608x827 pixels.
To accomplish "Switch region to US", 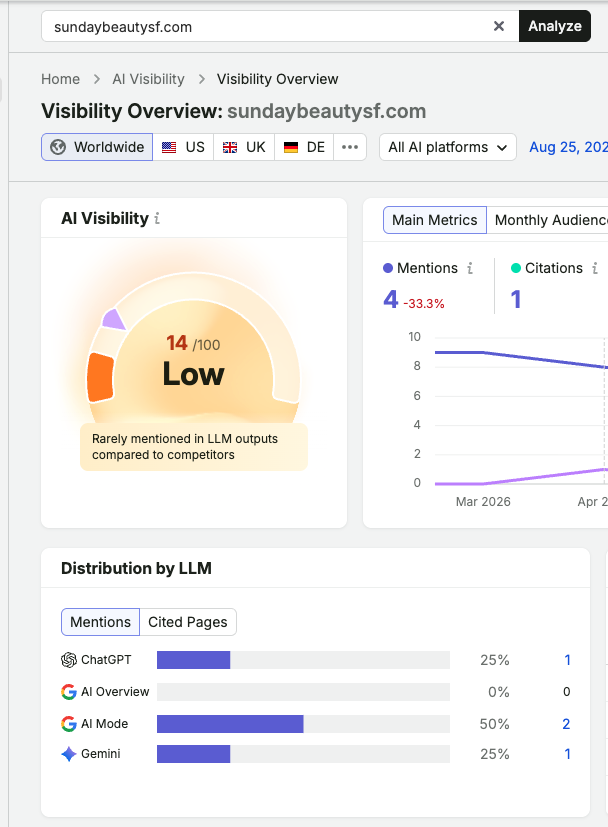I will coord(183,147).
